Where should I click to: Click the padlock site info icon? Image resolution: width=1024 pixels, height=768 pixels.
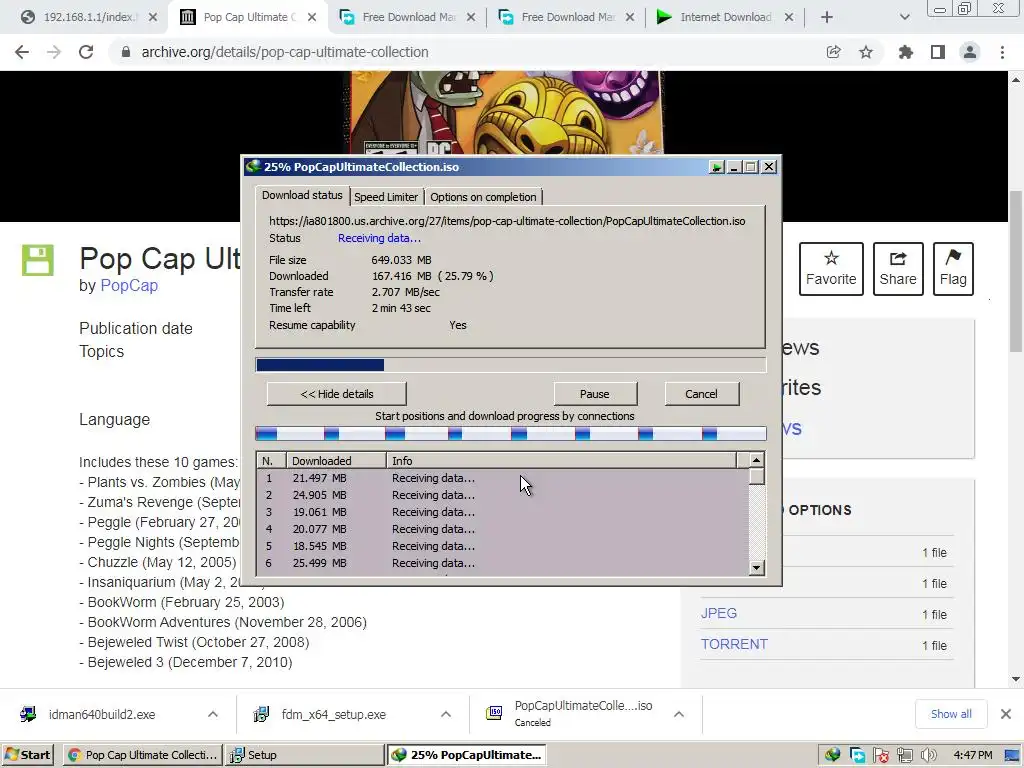pyautogui.click(x=126, y=52)
